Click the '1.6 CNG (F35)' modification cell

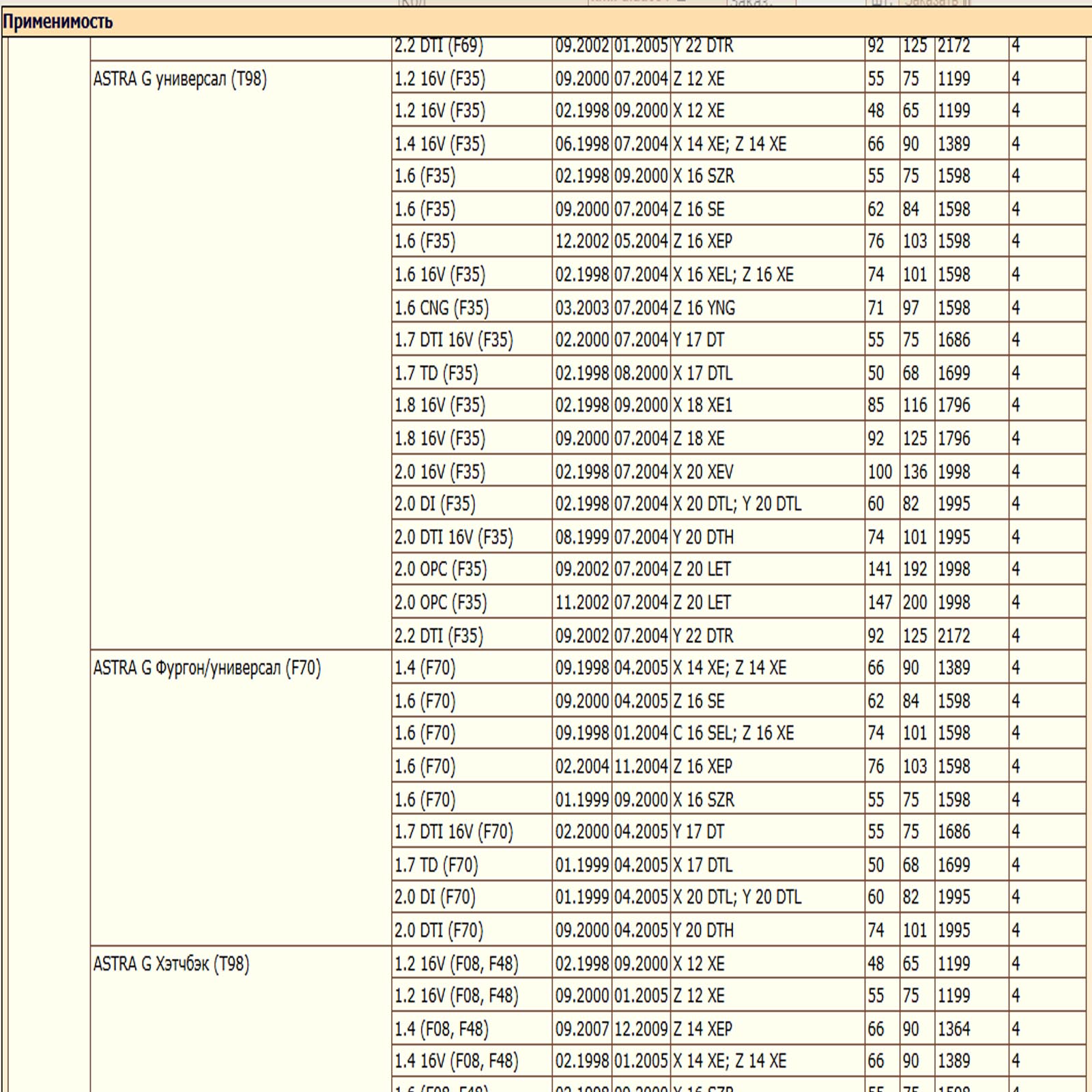click(442, 308)
